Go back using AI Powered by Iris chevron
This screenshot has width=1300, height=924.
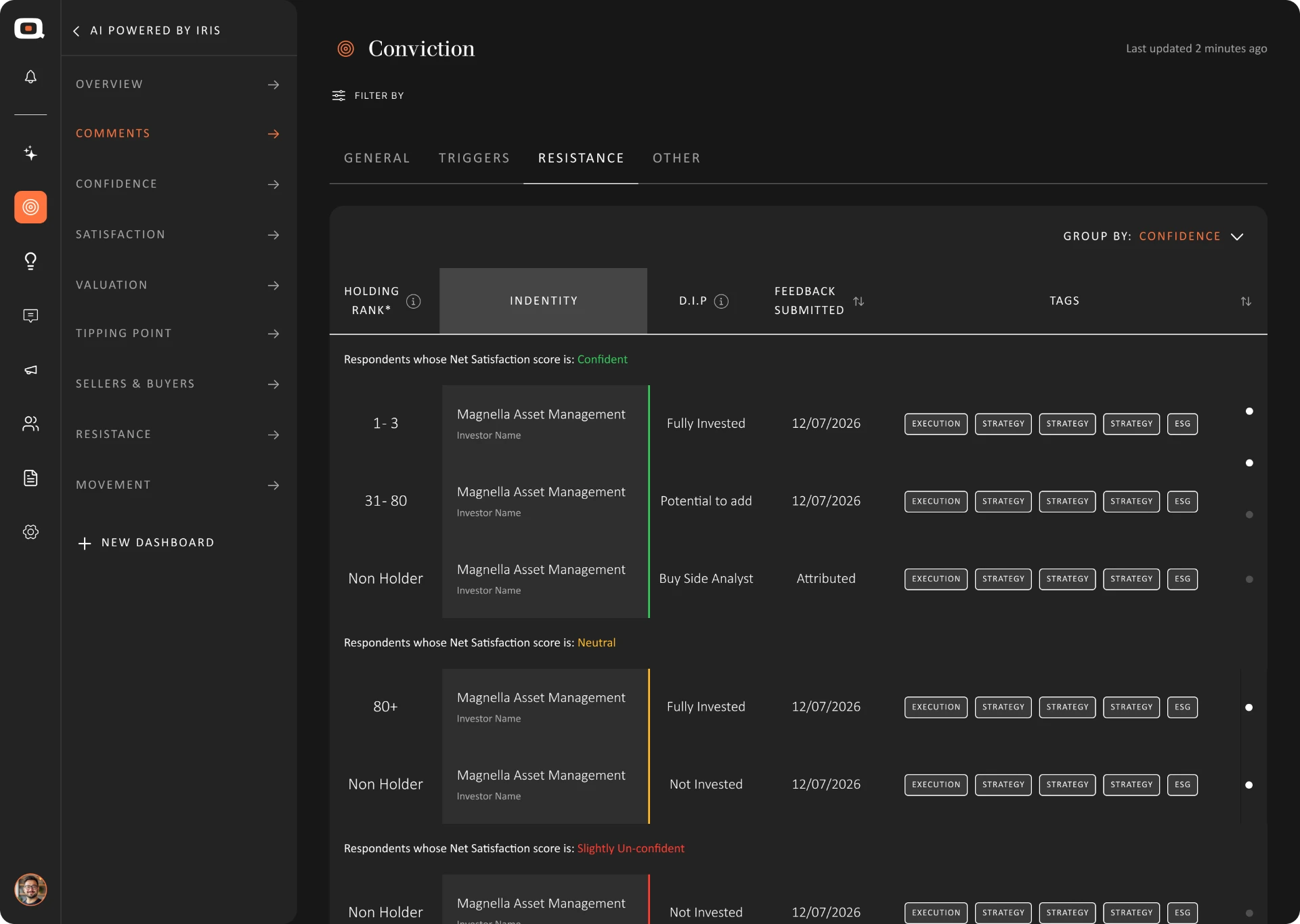(77, 31)
